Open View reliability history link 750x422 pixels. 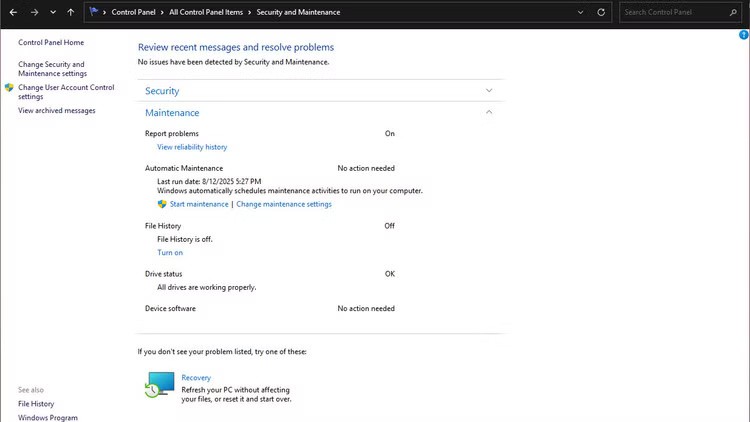192,147
